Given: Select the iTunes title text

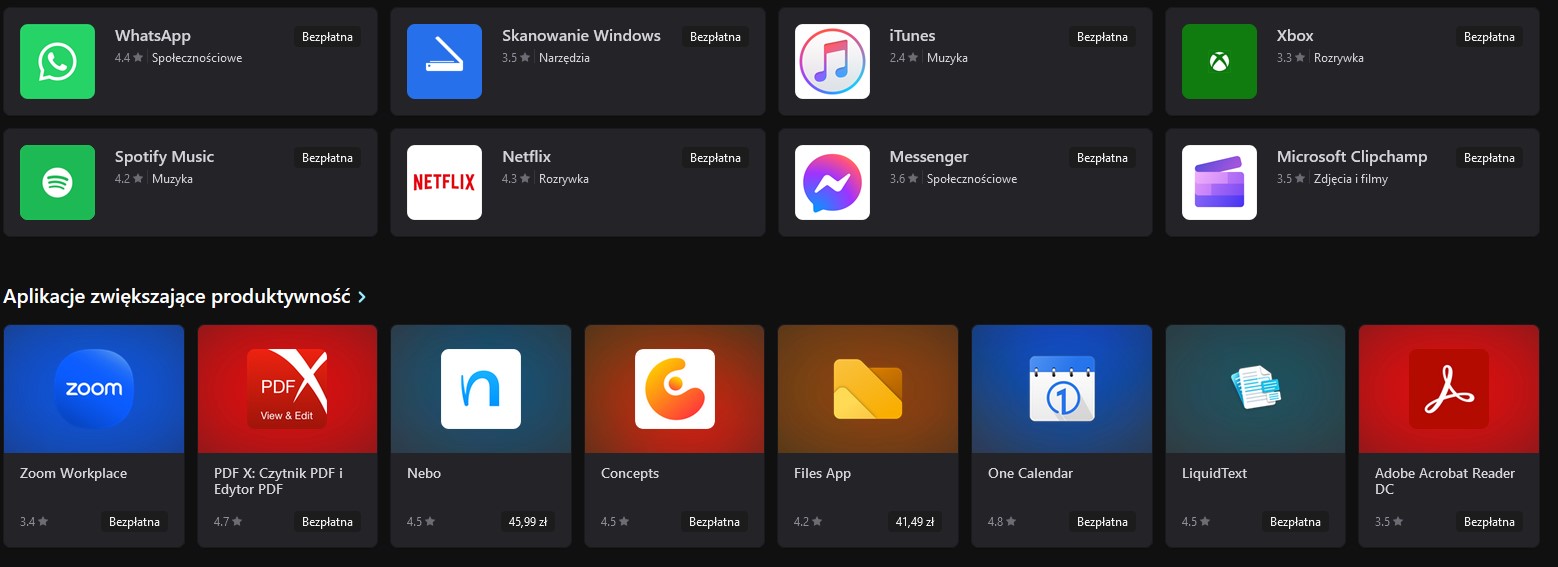Looking at the screenshot, I should pos(912,36).
